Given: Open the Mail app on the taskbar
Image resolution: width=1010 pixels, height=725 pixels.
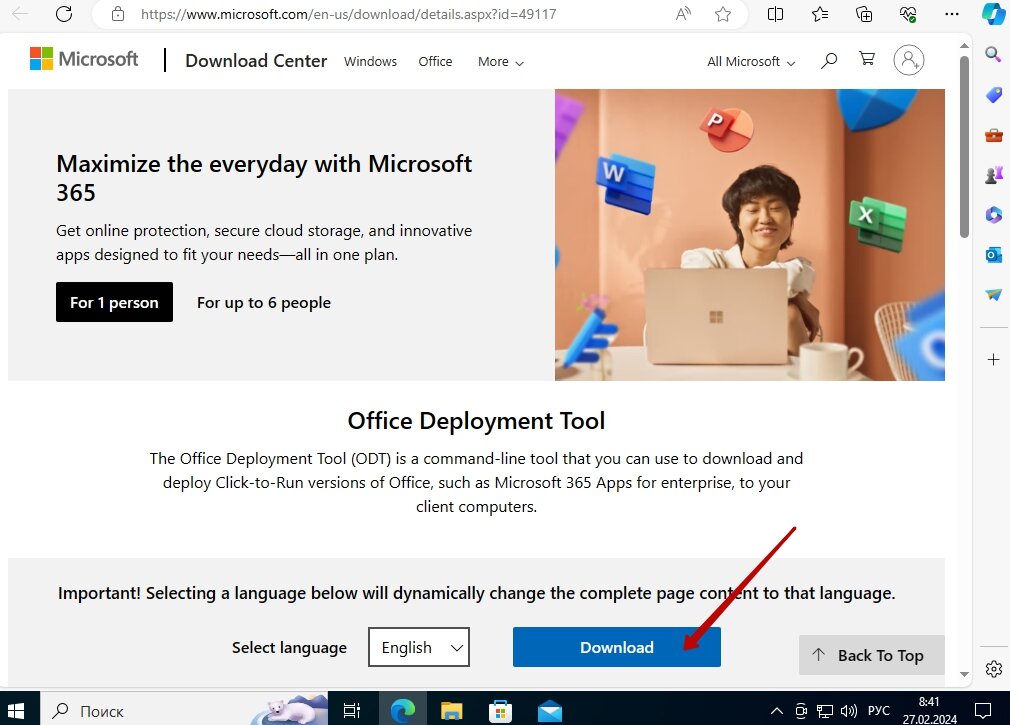Looking at the screenshot, I should [x=549, y=711].
